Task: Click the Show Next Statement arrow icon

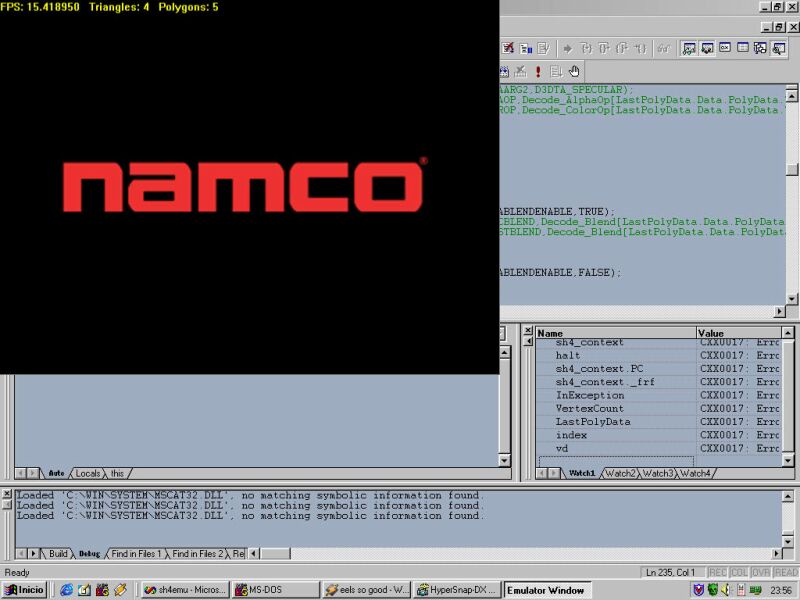Action: [567, 48]
